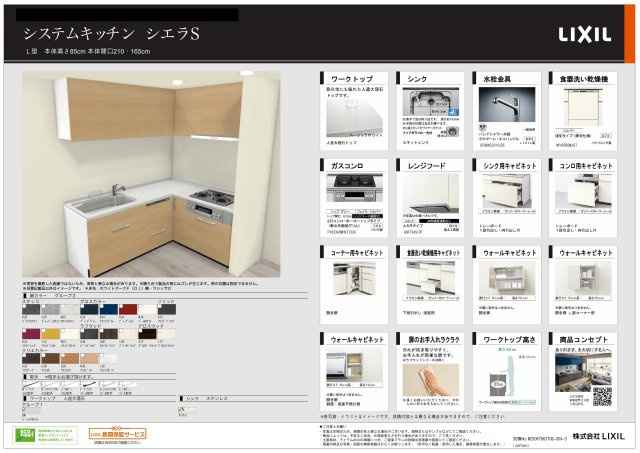The image size is (640, 453).
Task: Open the 商品コンセプト room photo
Action: click(x=583, y=370)
